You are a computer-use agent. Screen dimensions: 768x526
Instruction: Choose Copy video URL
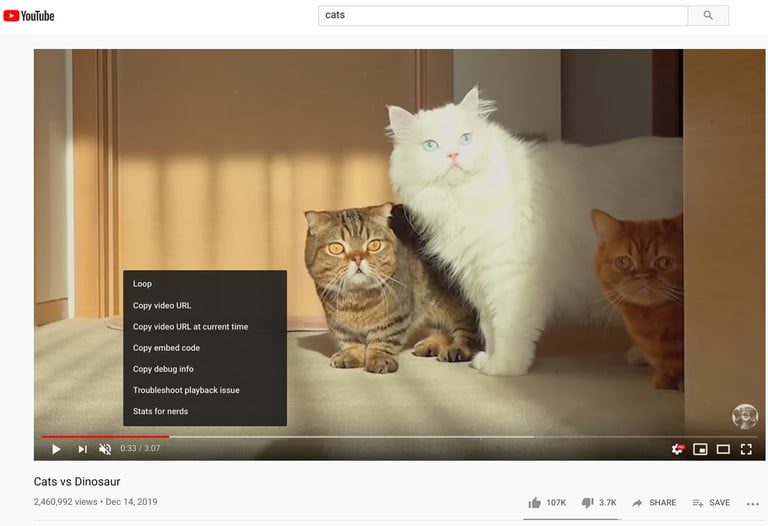[x=205, y=305]
